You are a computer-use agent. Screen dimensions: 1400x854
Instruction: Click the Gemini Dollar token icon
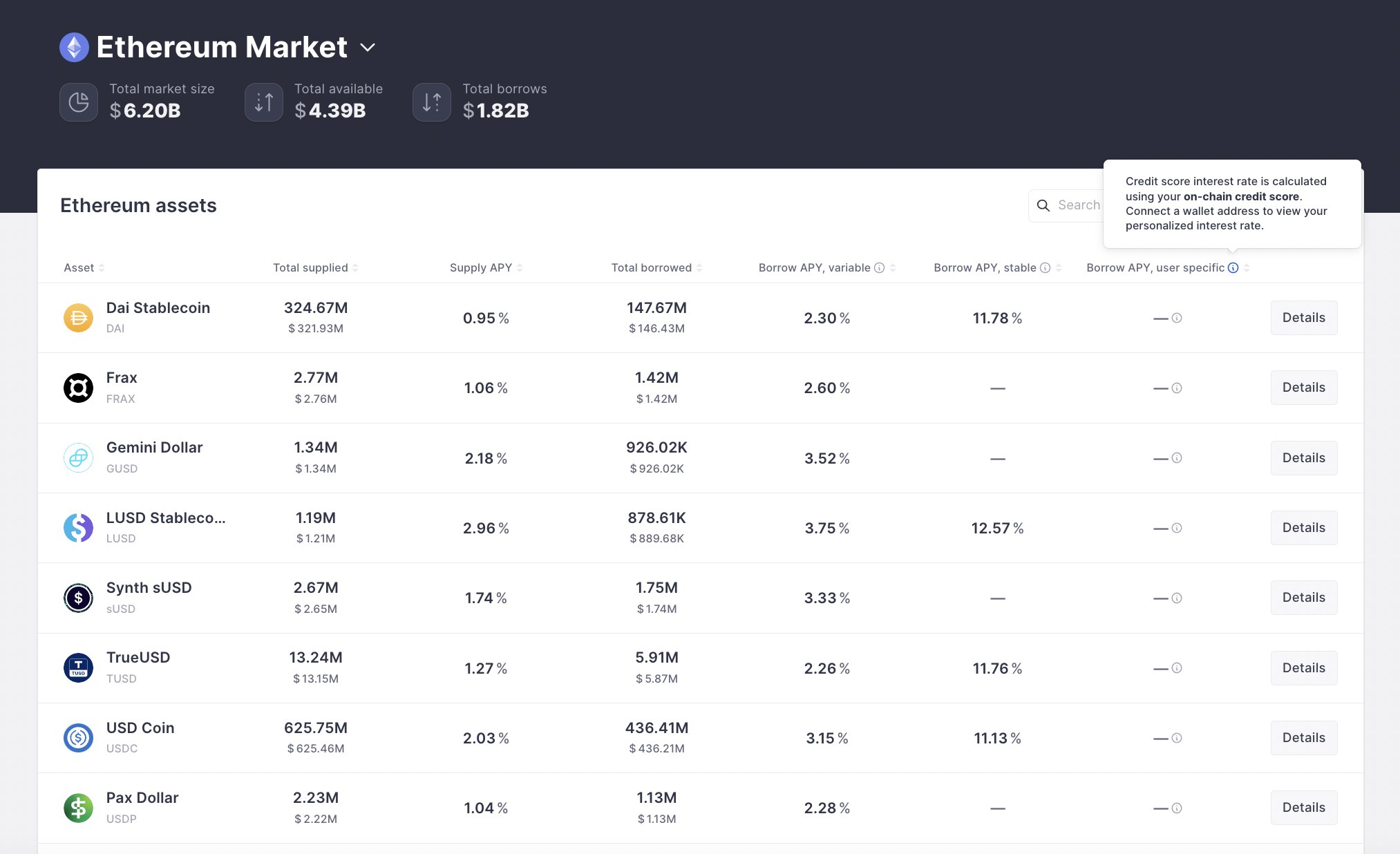pos(78,458)
